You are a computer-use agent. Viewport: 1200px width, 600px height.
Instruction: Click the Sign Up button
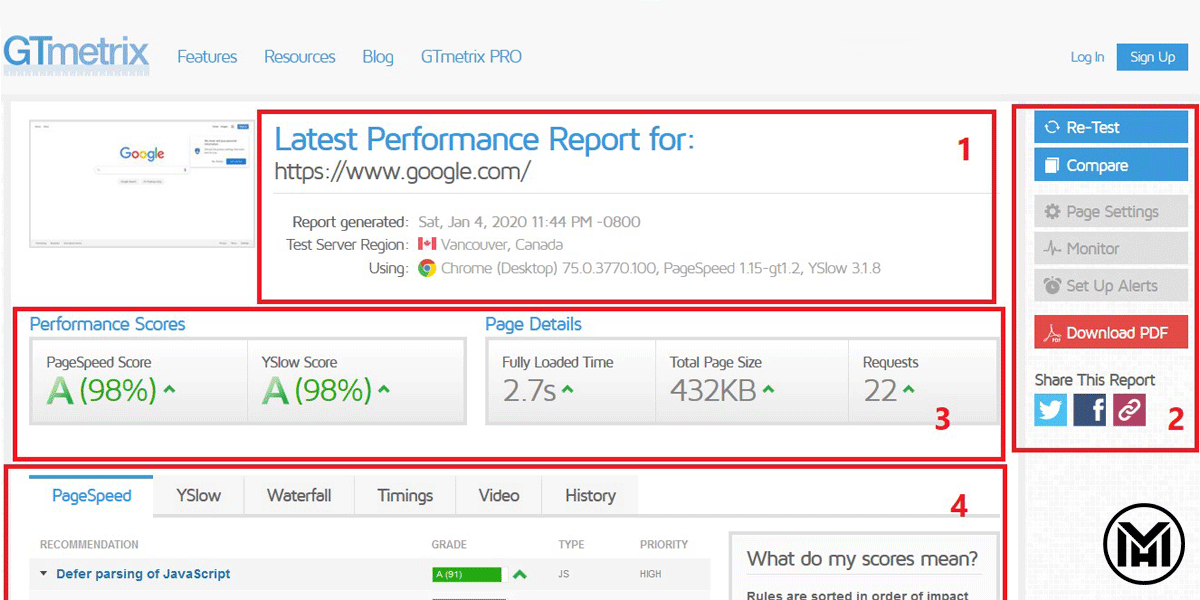coord(1152,57)
